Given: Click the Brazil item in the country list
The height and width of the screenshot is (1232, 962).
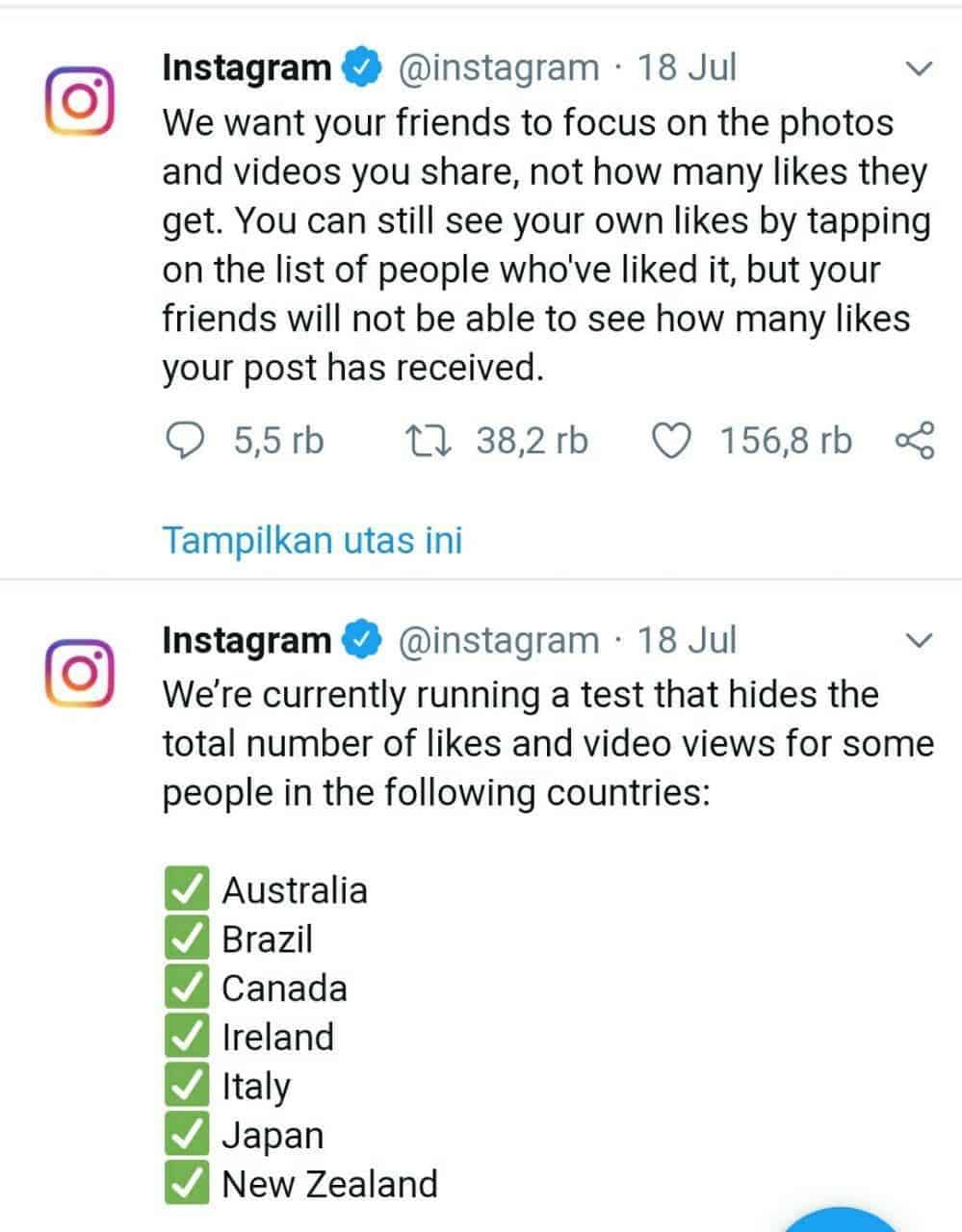Looking at the screenshot, I should (x=267, y=937).
